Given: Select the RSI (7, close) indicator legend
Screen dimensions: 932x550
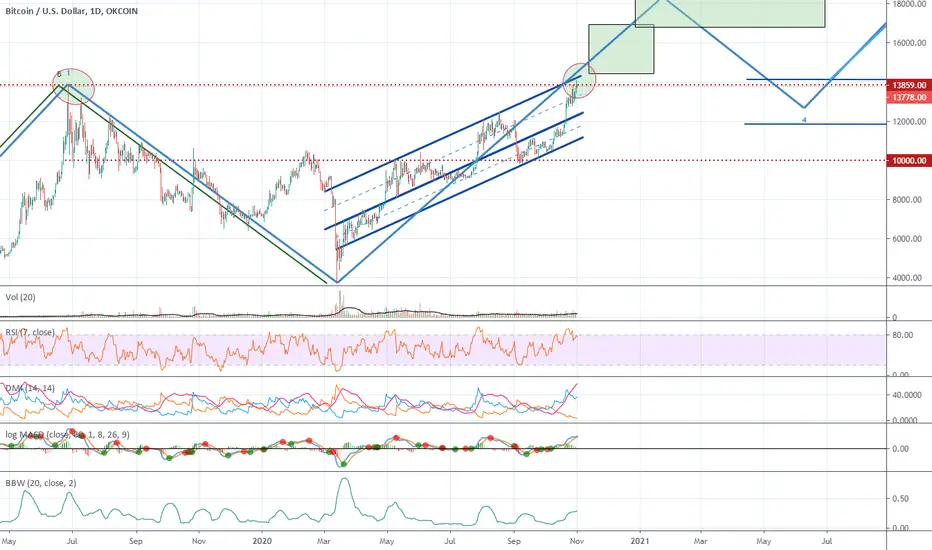Looking at the screenshot, I should pos(30,332).
